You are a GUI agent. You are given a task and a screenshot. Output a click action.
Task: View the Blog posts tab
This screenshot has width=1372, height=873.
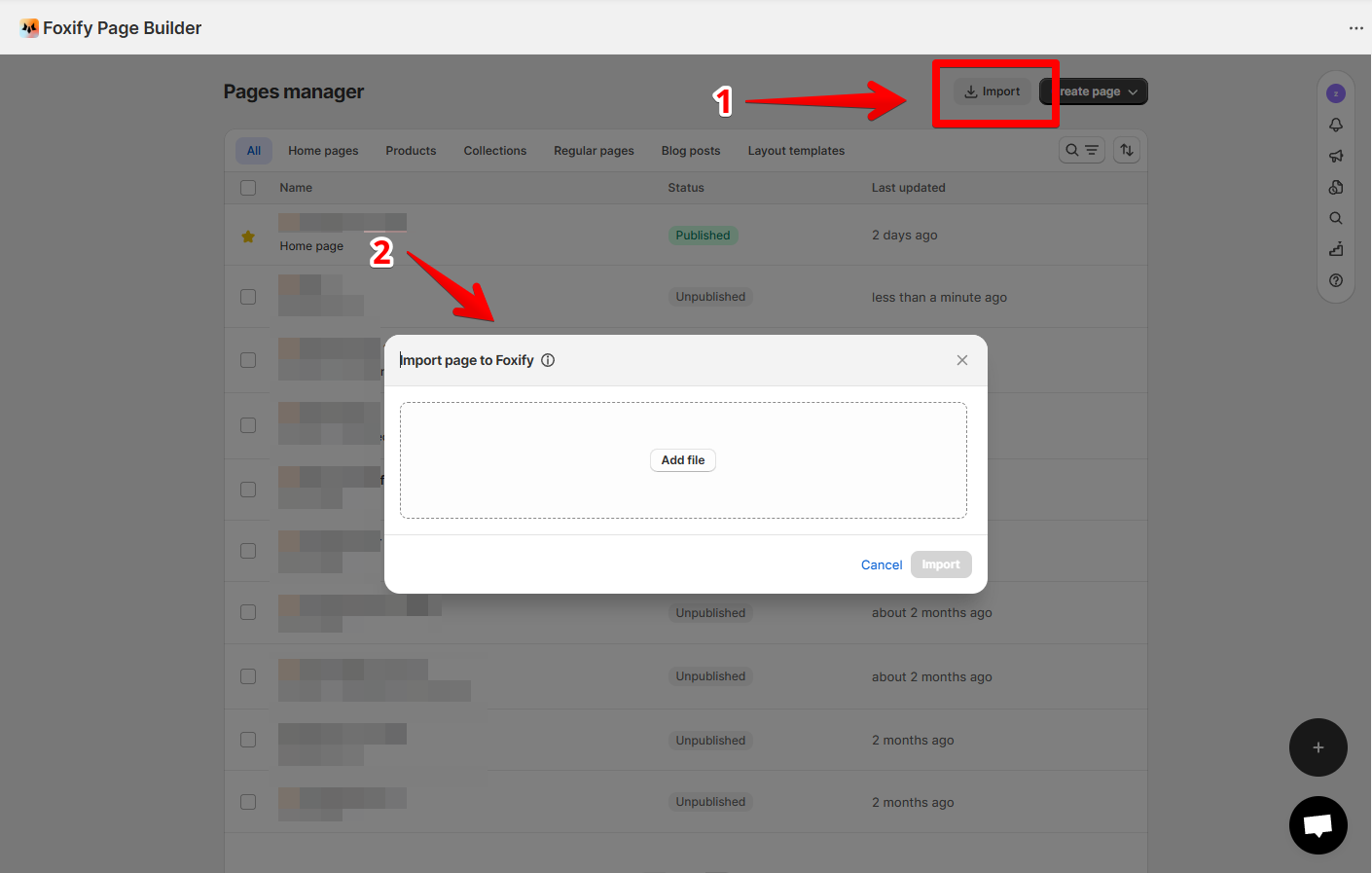pyautogui.click(x=691, y=151)
